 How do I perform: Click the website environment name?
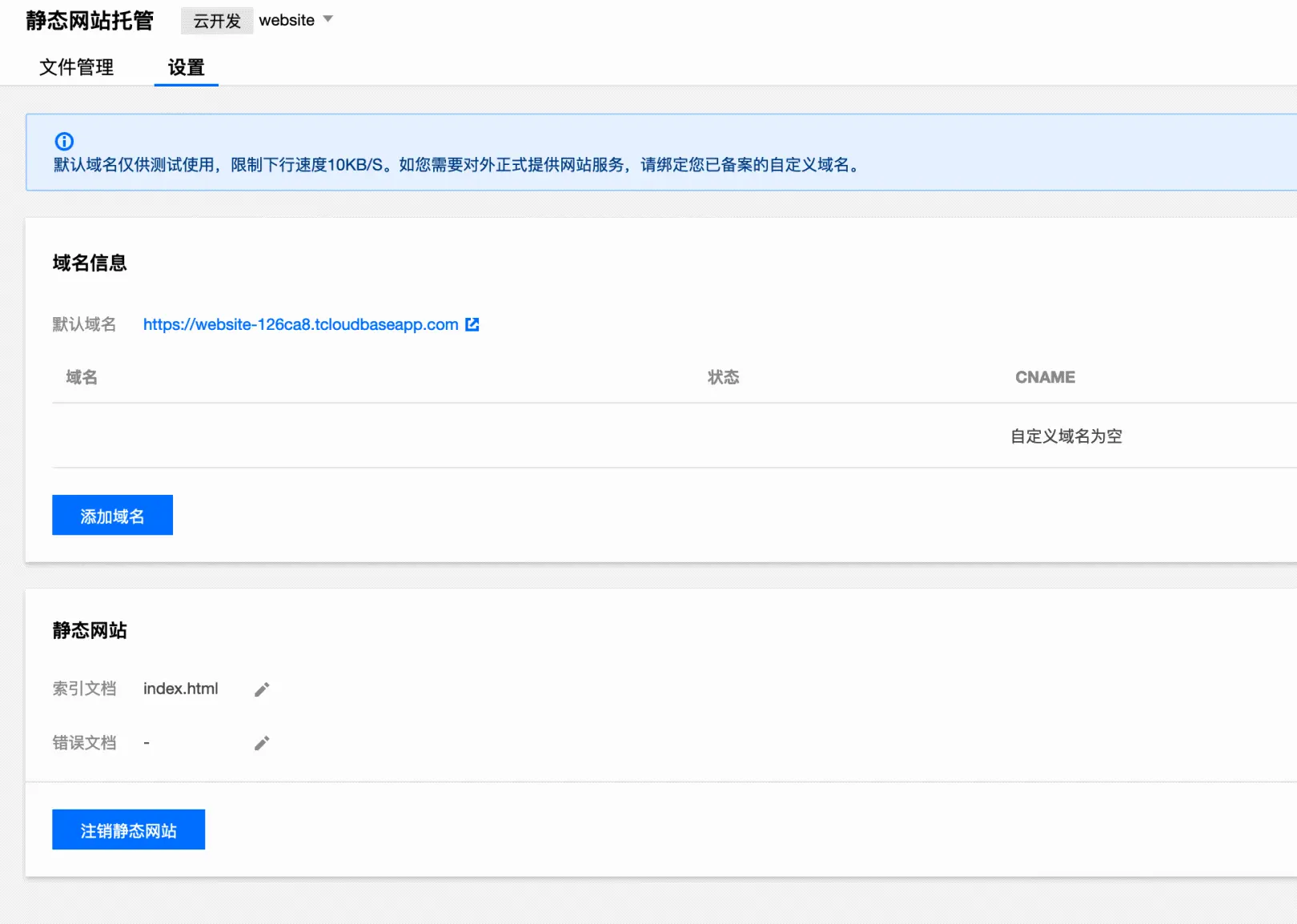287,20
